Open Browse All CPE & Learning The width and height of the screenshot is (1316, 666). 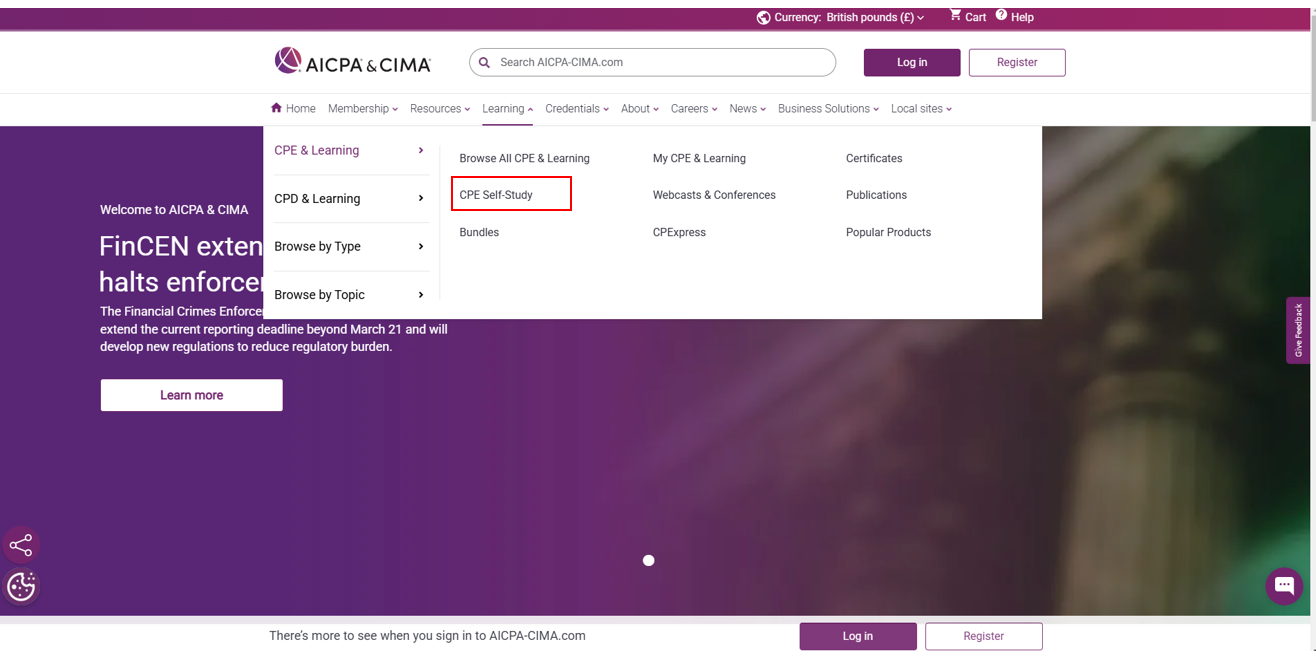(x=524, y=158)
